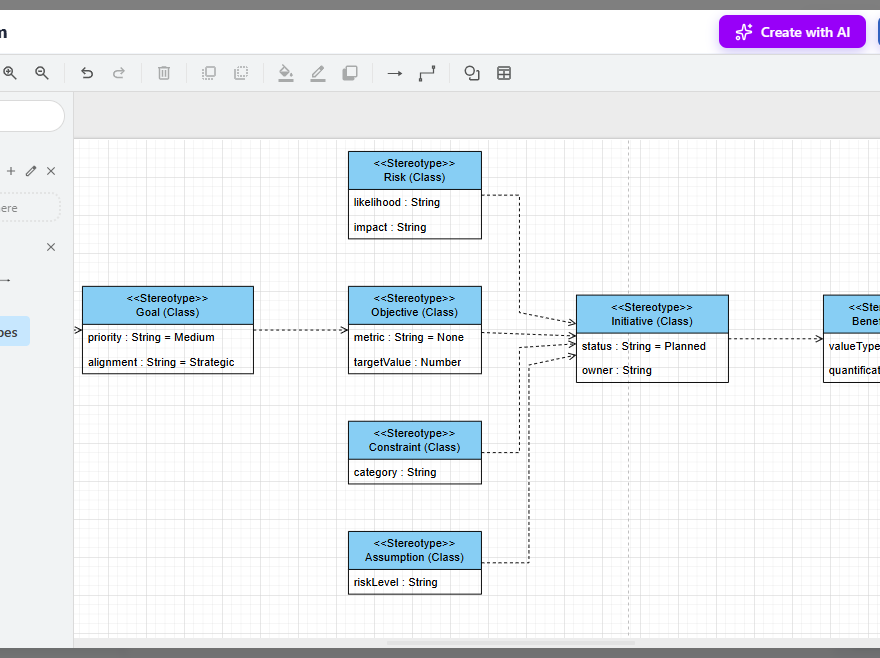Open the Fill Color swatch
880x658 pixels.
[x=285, y=73]
